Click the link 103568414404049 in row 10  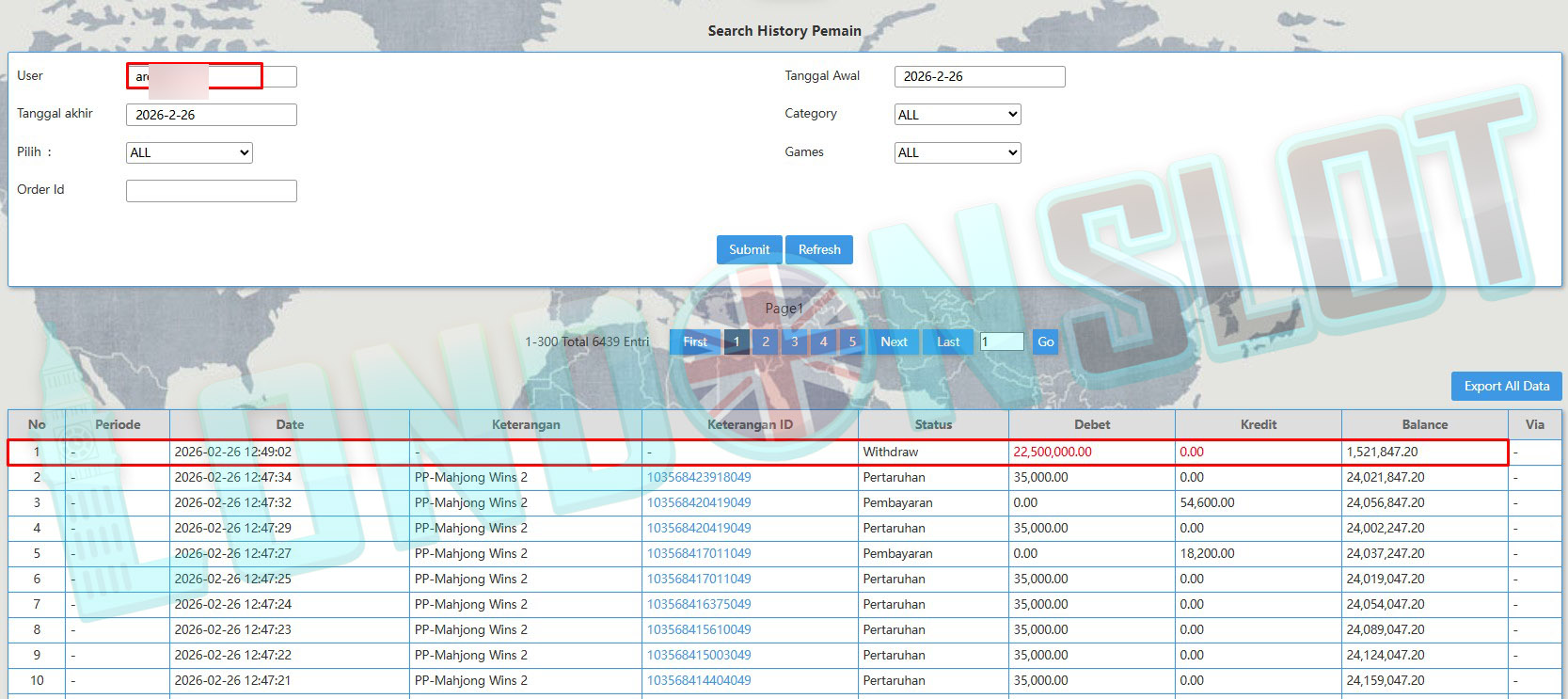click(x=699, y=680)
